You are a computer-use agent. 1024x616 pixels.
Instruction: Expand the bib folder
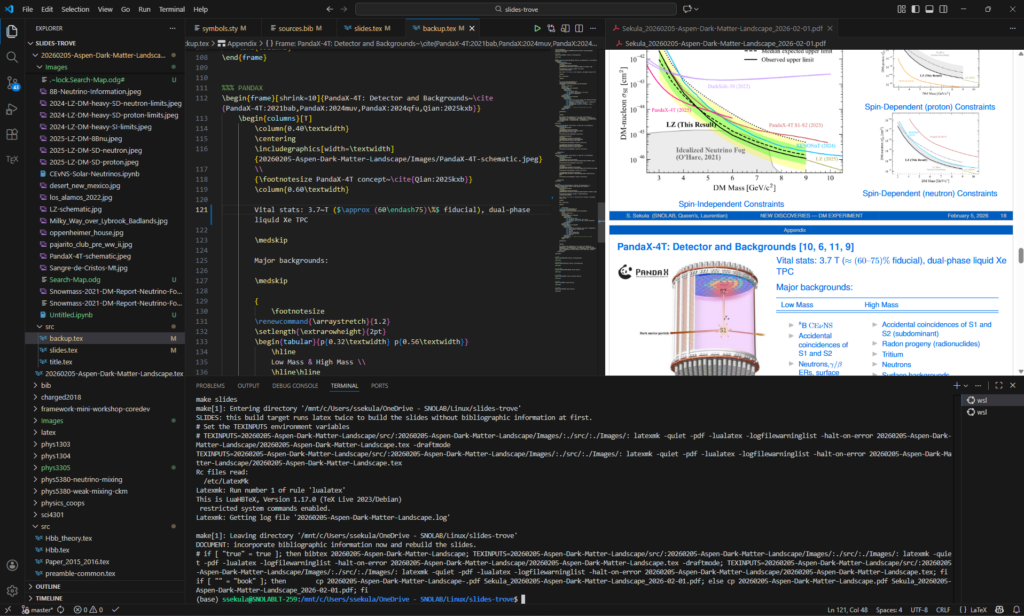click(x=46, y=385)
